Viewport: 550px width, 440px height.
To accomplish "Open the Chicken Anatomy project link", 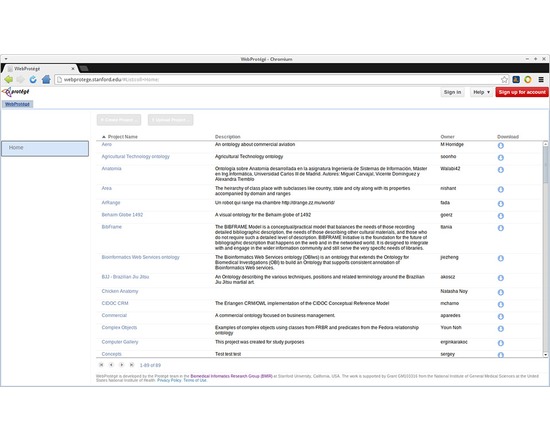I will pyautogui.click(x=120, y=291).
